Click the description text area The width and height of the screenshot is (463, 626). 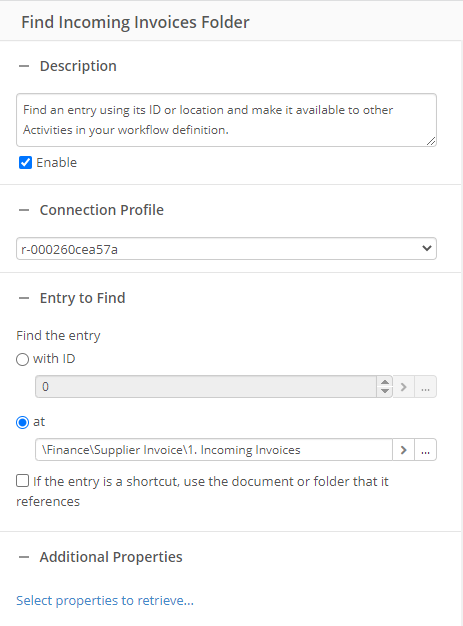coord(226,120)
